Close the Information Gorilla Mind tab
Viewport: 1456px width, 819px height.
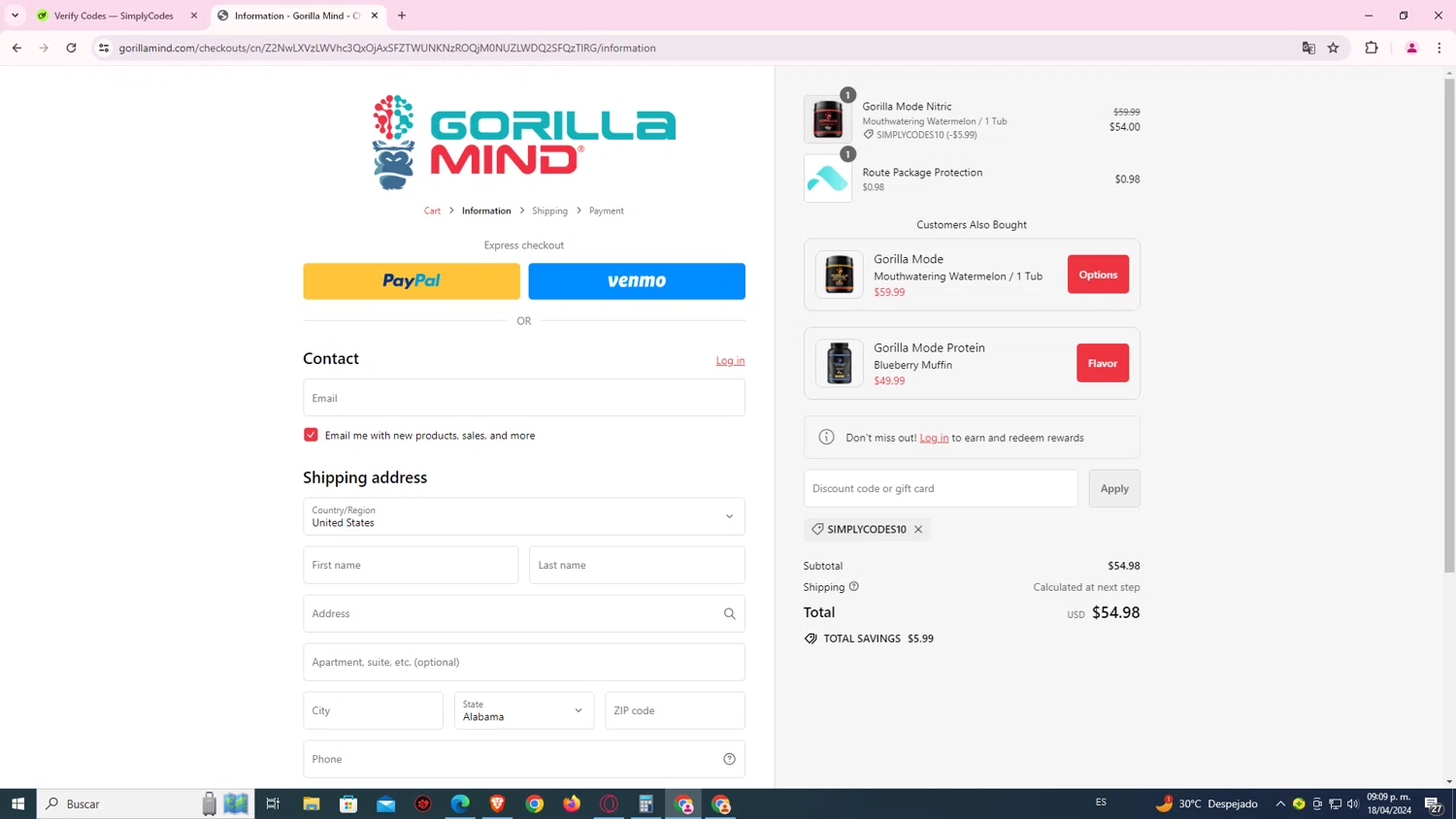coord(375,16)
